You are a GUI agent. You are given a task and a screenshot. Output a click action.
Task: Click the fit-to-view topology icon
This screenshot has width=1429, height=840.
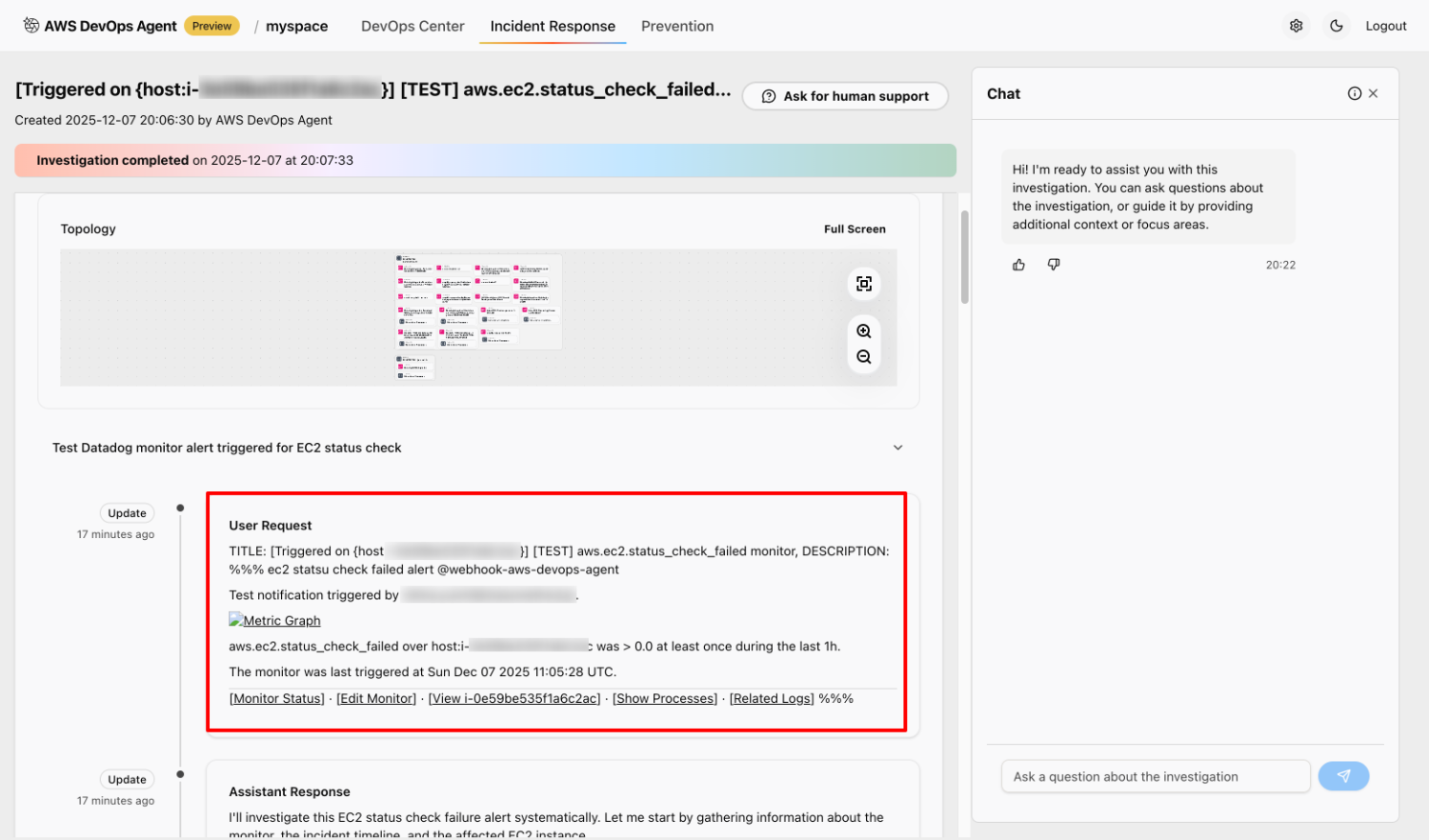(864, 284)
